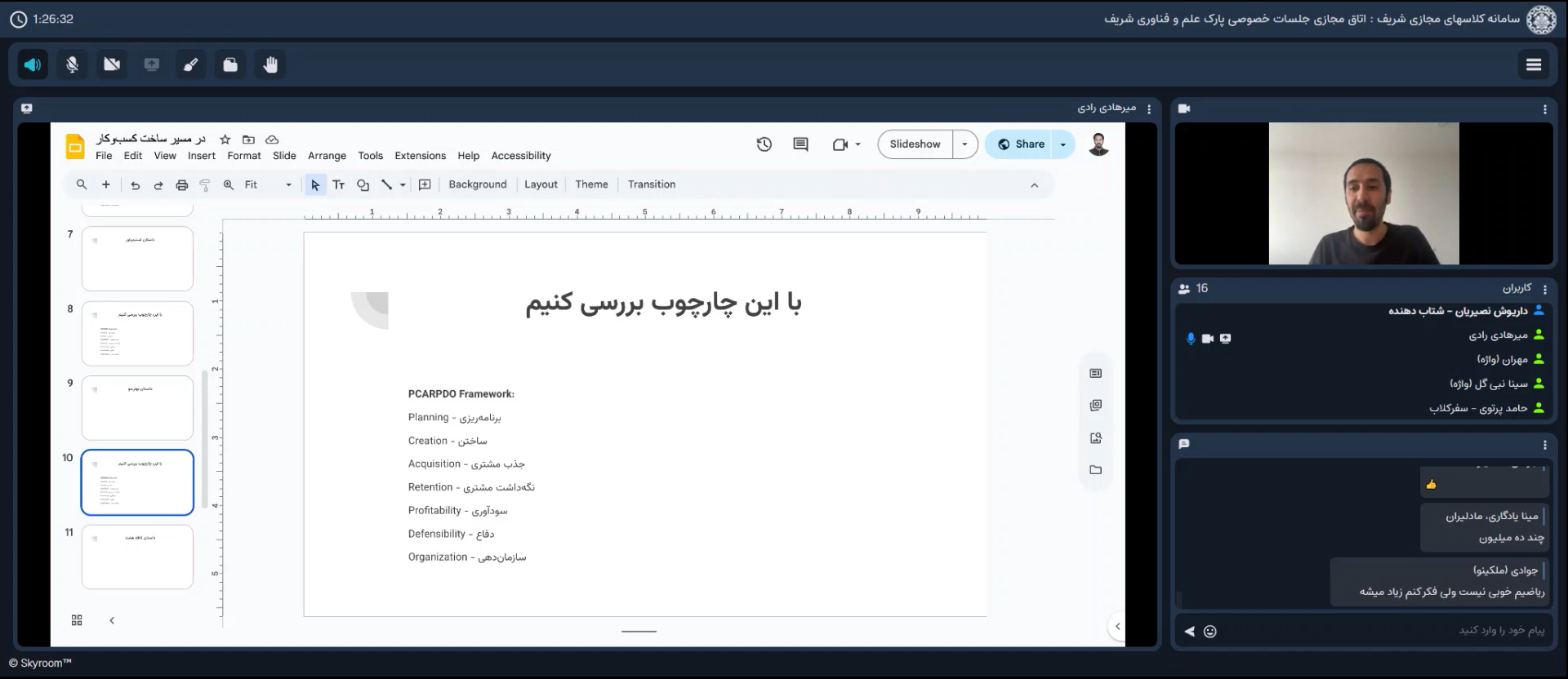Expand the Share options arrow
Image resolution: width=1568 pixels, height=679 pixels.
(x=1063, y=144)
